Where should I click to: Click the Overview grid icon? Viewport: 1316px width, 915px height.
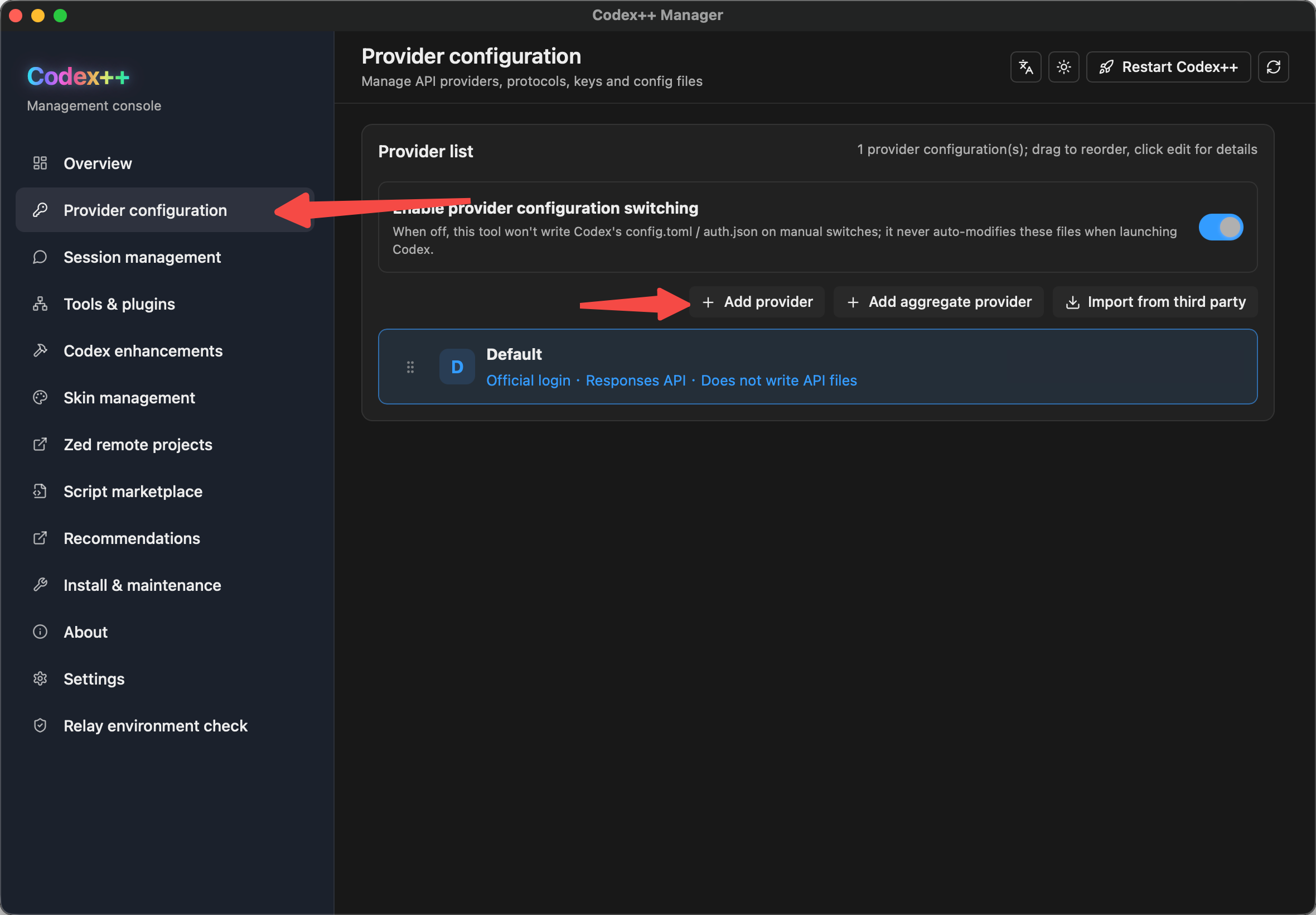[x=40, y=163]
